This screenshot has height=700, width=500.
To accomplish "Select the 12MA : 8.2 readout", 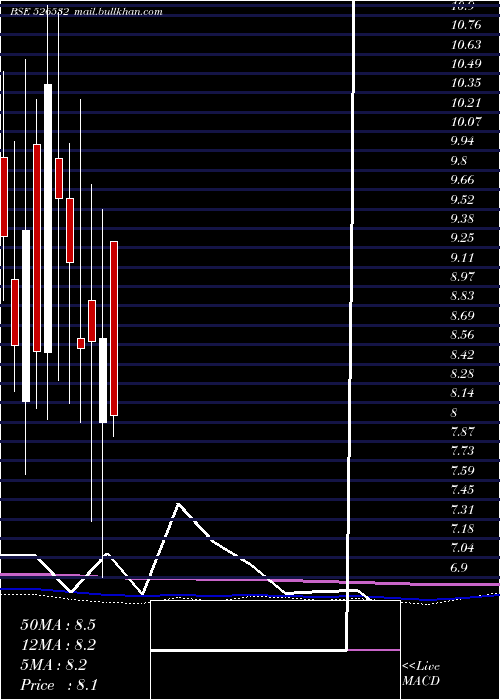I will pyautogui.click(x=58, y=645).
